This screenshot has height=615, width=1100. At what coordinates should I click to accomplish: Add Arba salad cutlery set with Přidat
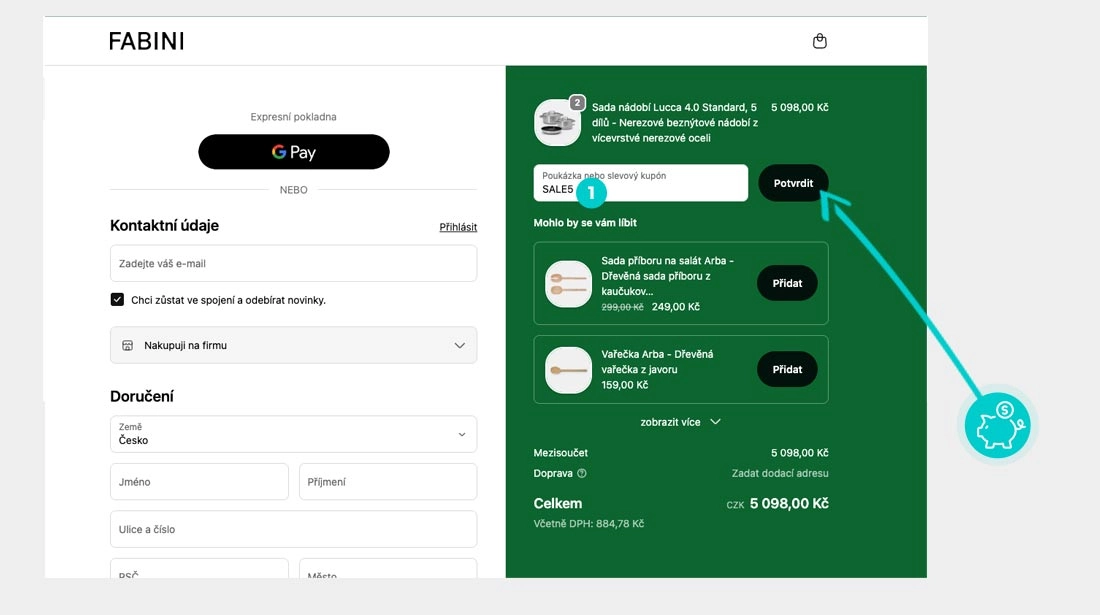(x=787, y=283)
